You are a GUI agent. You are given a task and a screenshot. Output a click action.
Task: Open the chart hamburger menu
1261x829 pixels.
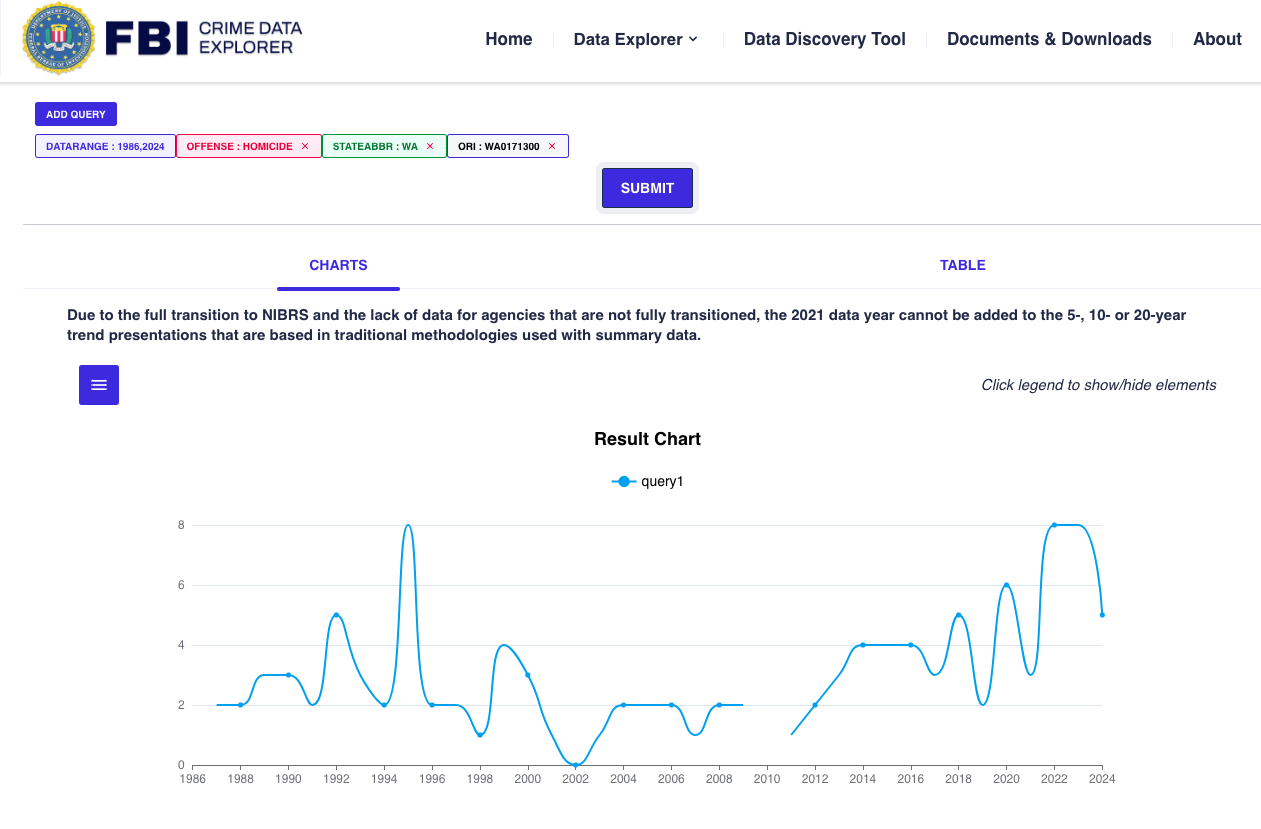coord(99,385)
